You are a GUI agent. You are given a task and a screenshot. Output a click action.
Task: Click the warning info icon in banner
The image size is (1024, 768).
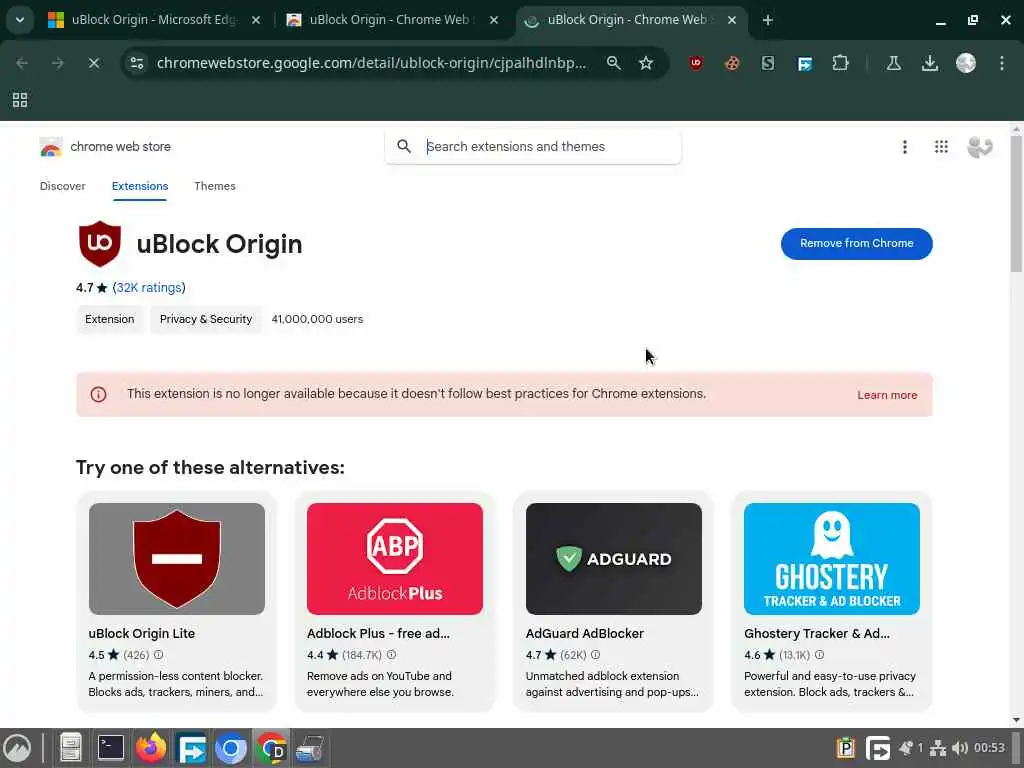[98, 394]
